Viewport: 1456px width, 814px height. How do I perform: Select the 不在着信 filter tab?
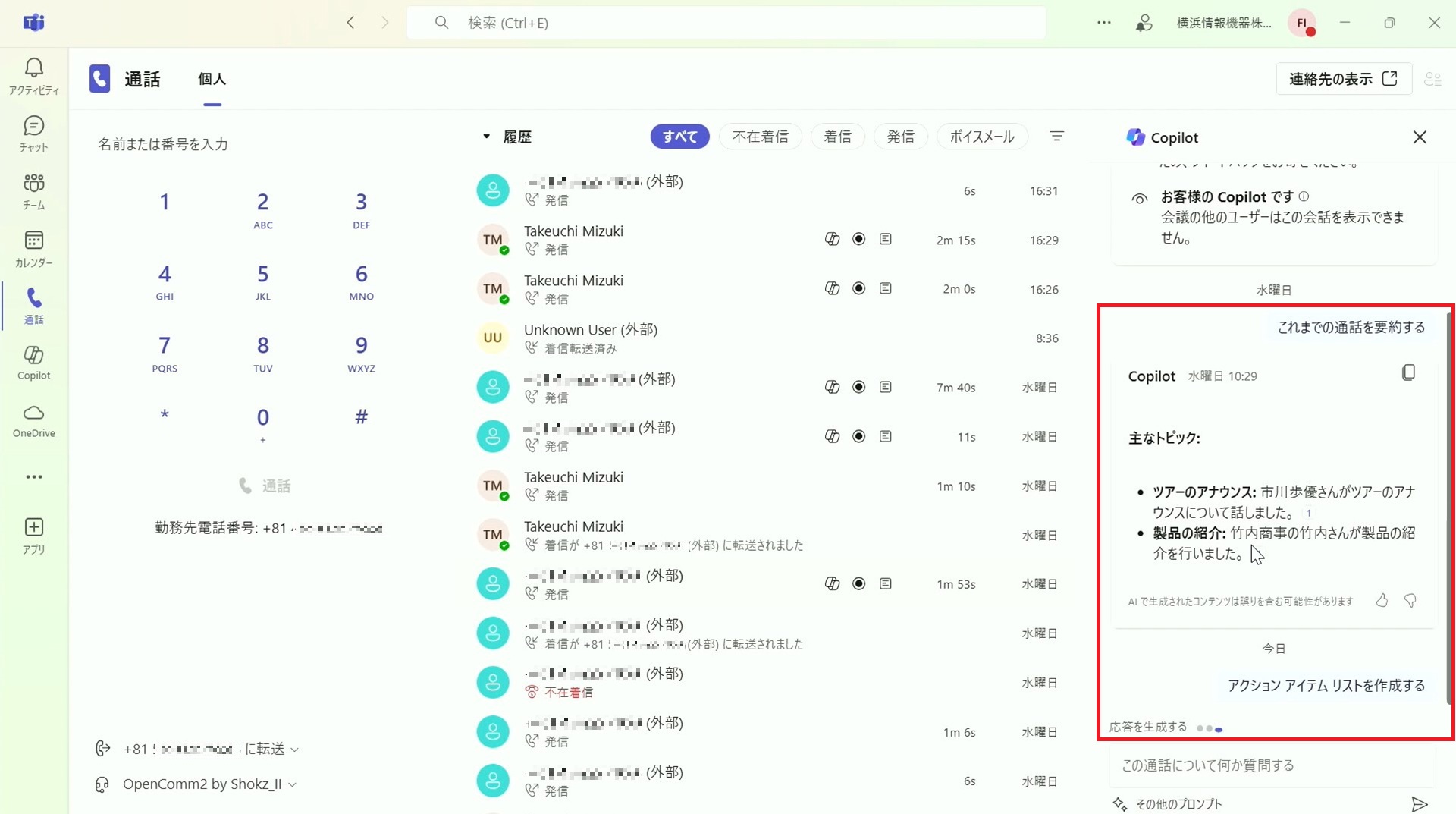(x=760, y=137)
